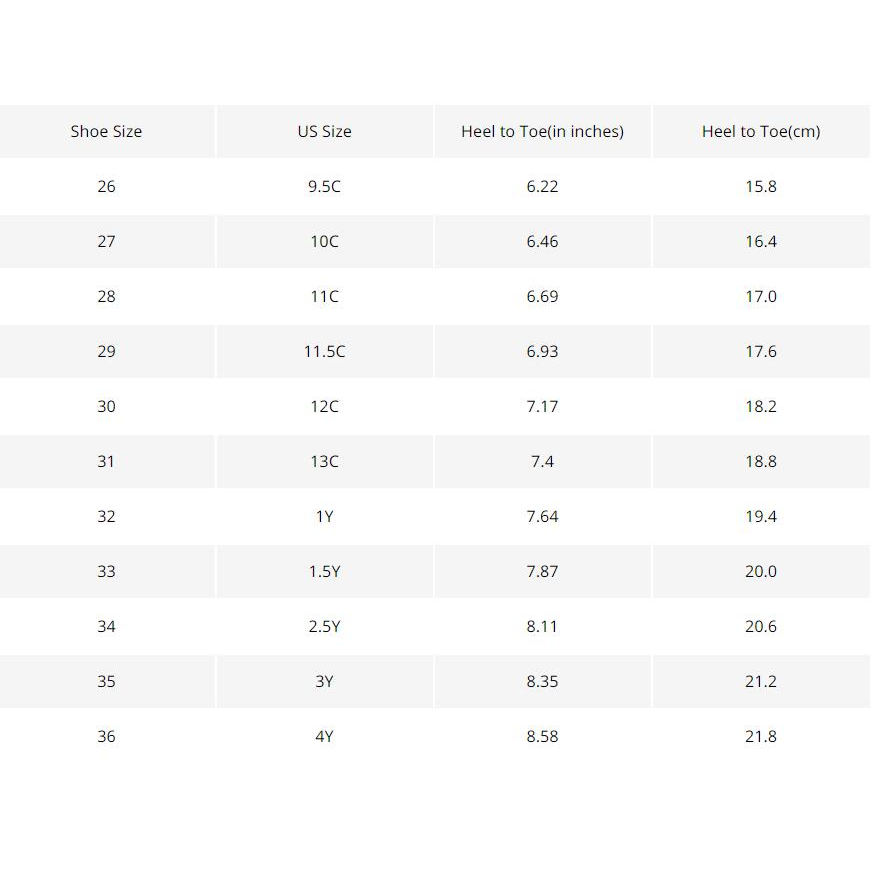The height and width of the screenshot is (873, 873).
Task: Click the US Size column header
Action: pos(325,131)
